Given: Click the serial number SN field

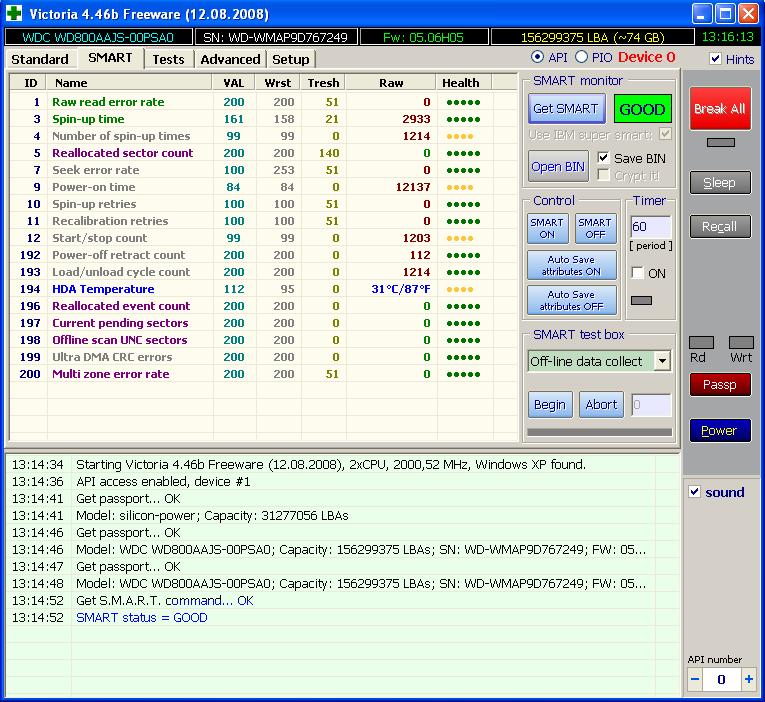Looking at the screenshot, I should click(276, 37).
